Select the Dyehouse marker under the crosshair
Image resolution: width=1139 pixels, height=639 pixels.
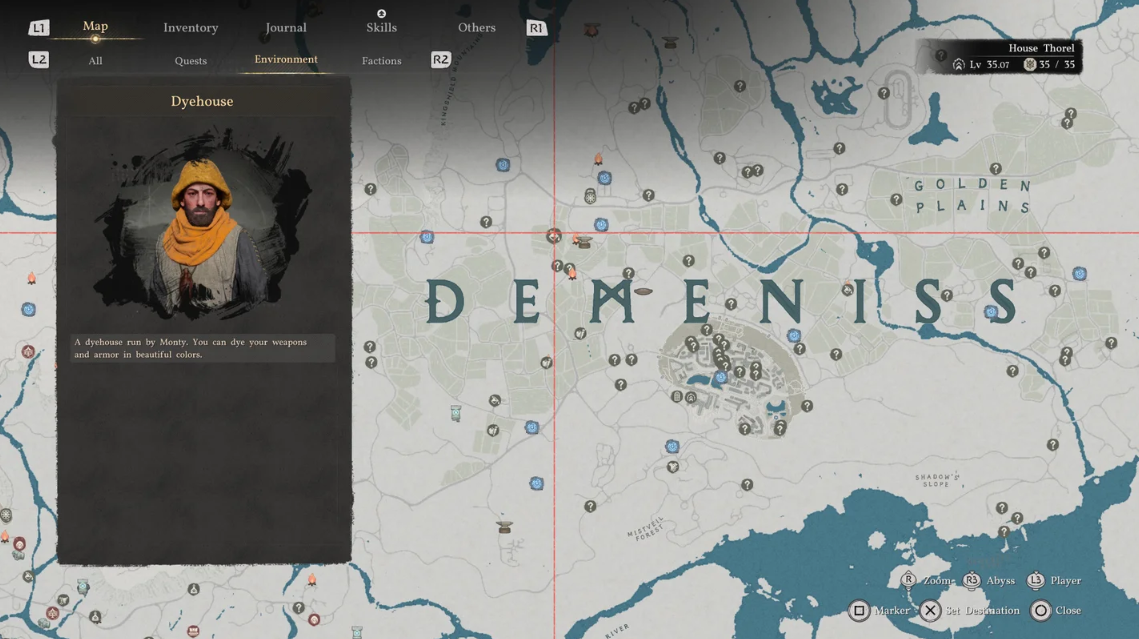[x=554, y=236]
